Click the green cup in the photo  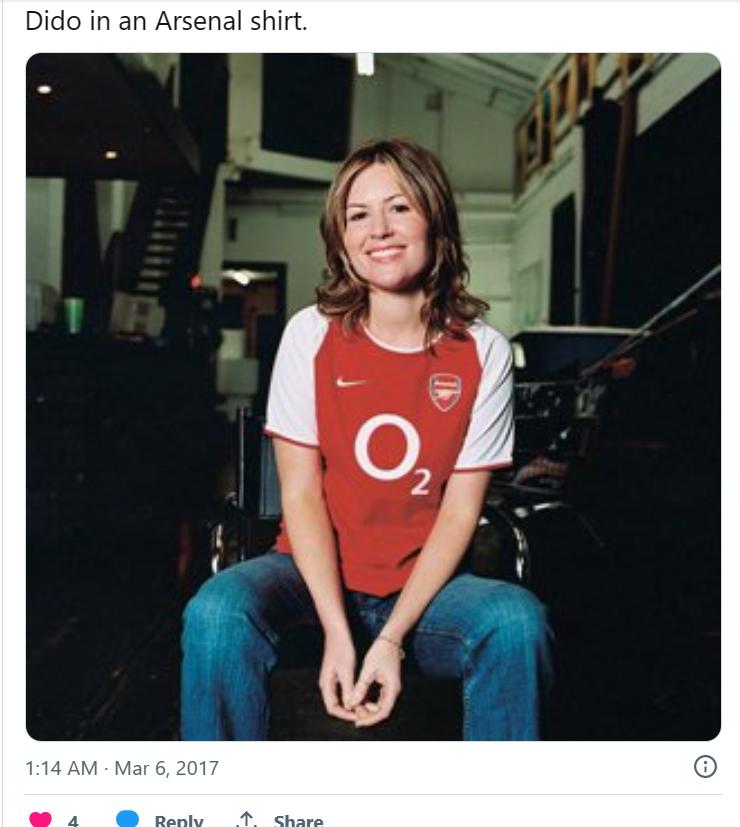74,314
